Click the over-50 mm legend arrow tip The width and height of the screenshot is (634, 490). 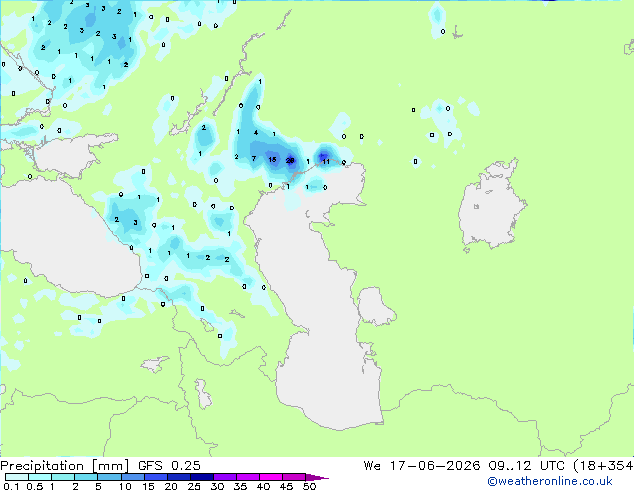tap(317, 477)
